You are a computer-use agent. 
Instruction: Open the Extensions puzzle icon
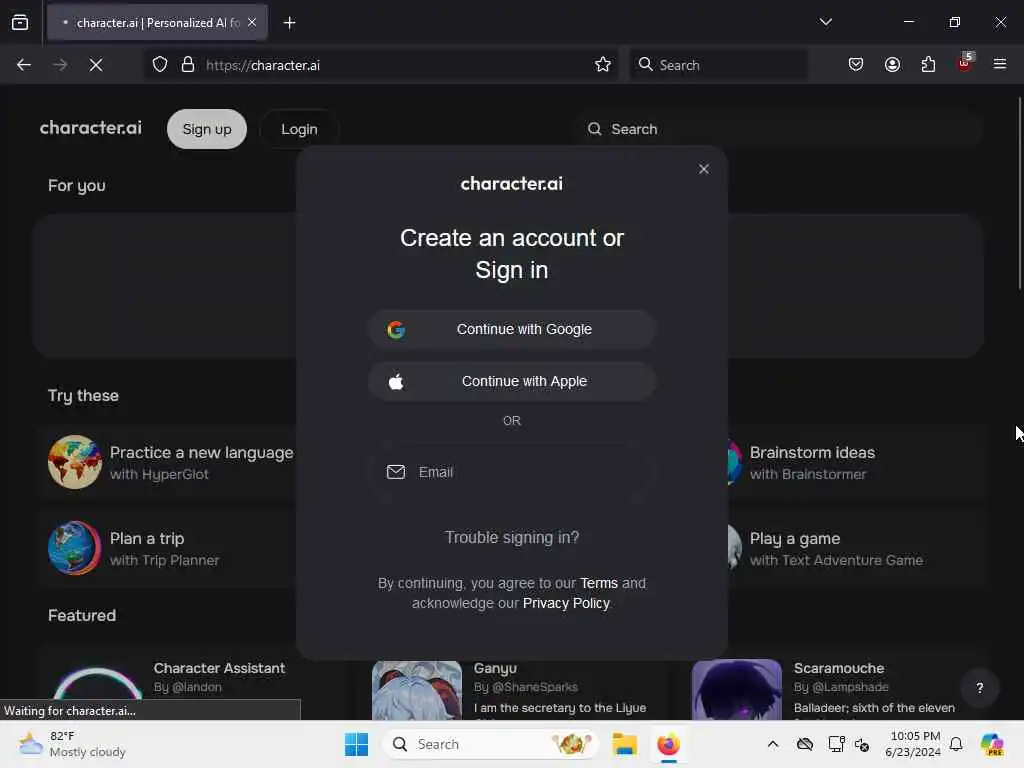click(x=928, y=65)
